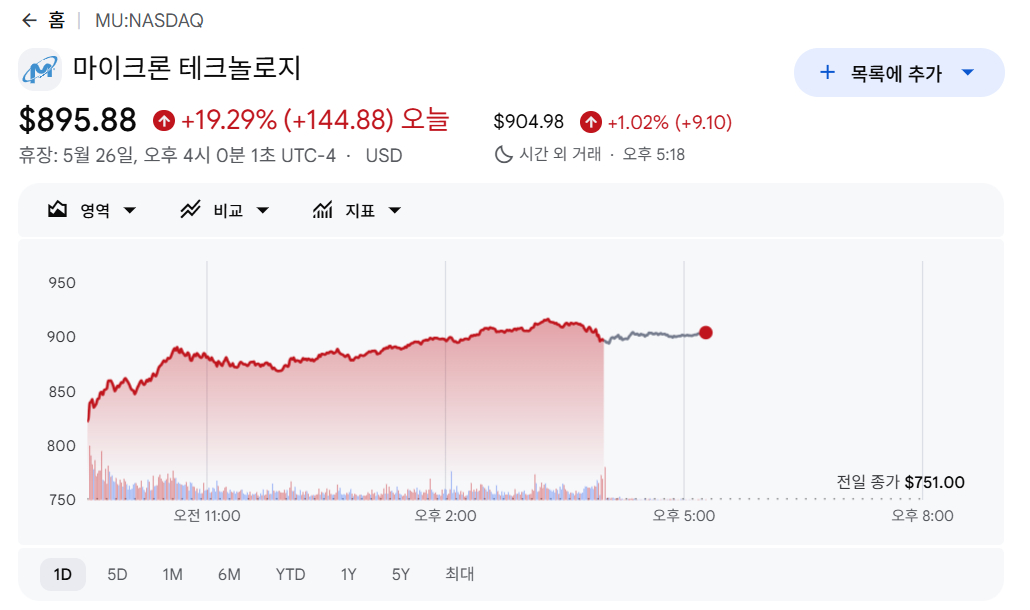The width and height of the screenshot is (1030, 610).
Task: Select the 5D time range tab
Action: point(117,575)
